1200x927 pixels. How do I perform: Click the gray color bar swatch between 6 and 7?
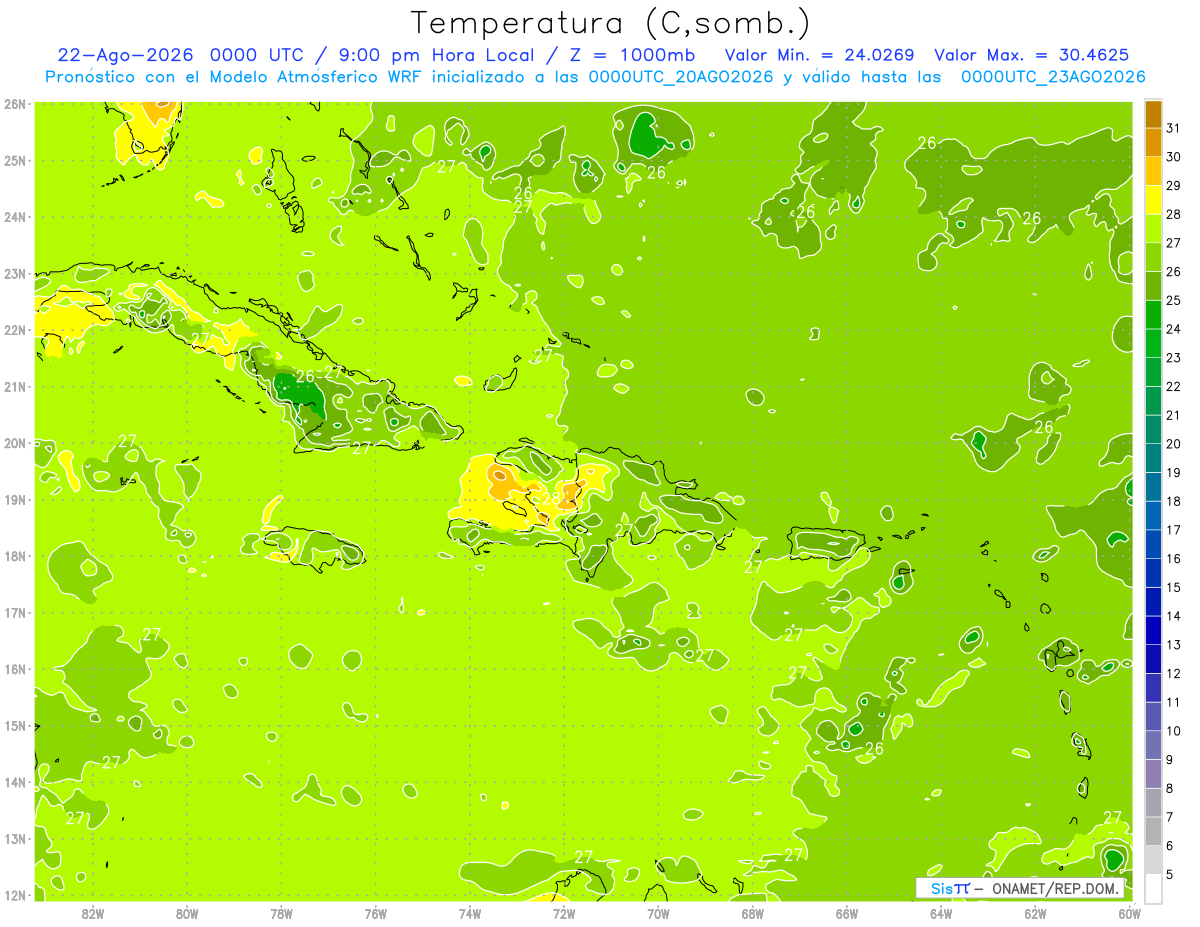click(1153, 831)
